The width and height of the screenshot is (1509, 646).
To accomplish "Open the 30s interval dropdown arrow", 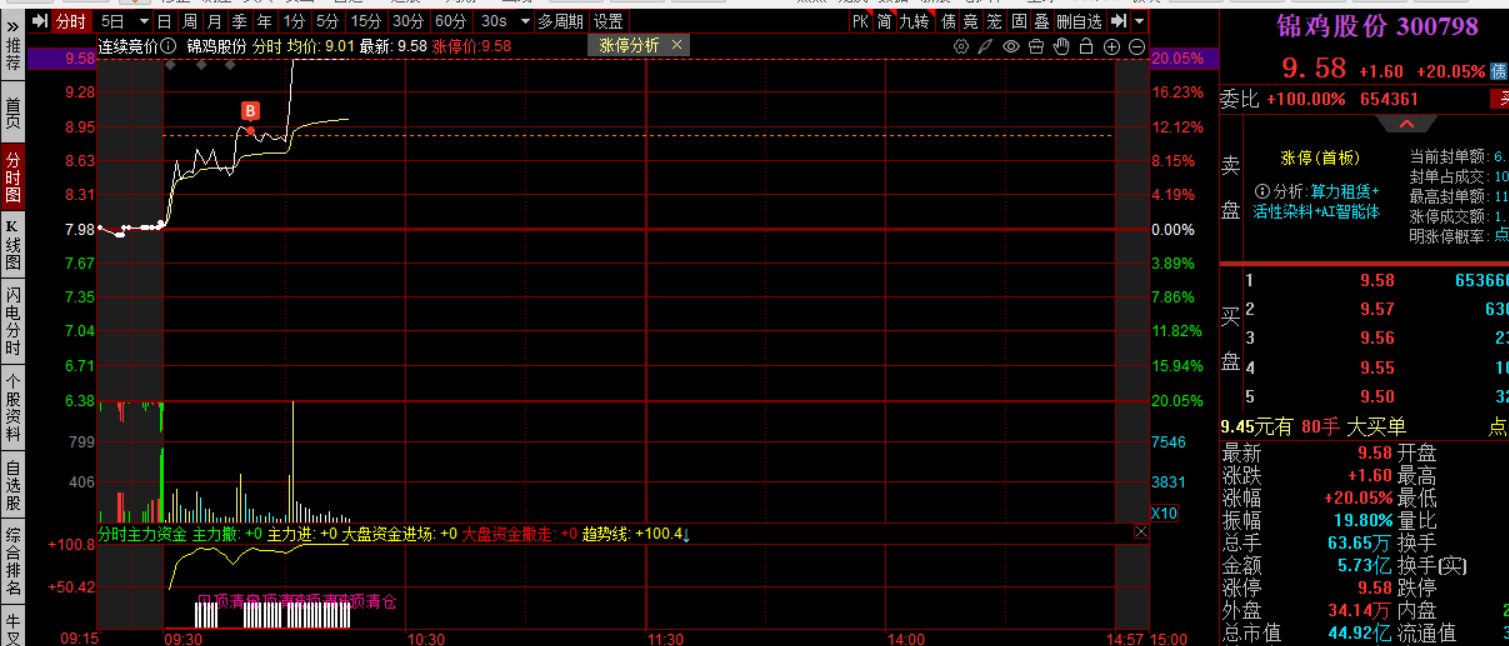I will (x=523, y=21).
